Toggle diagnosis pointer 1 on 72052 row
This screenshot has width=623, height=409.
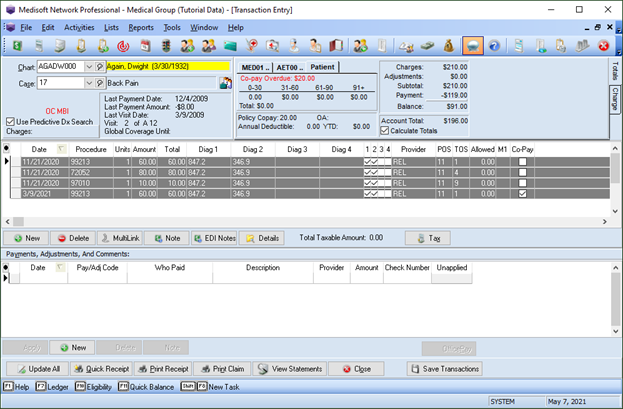pyautogui.click(x=368, y=173)
